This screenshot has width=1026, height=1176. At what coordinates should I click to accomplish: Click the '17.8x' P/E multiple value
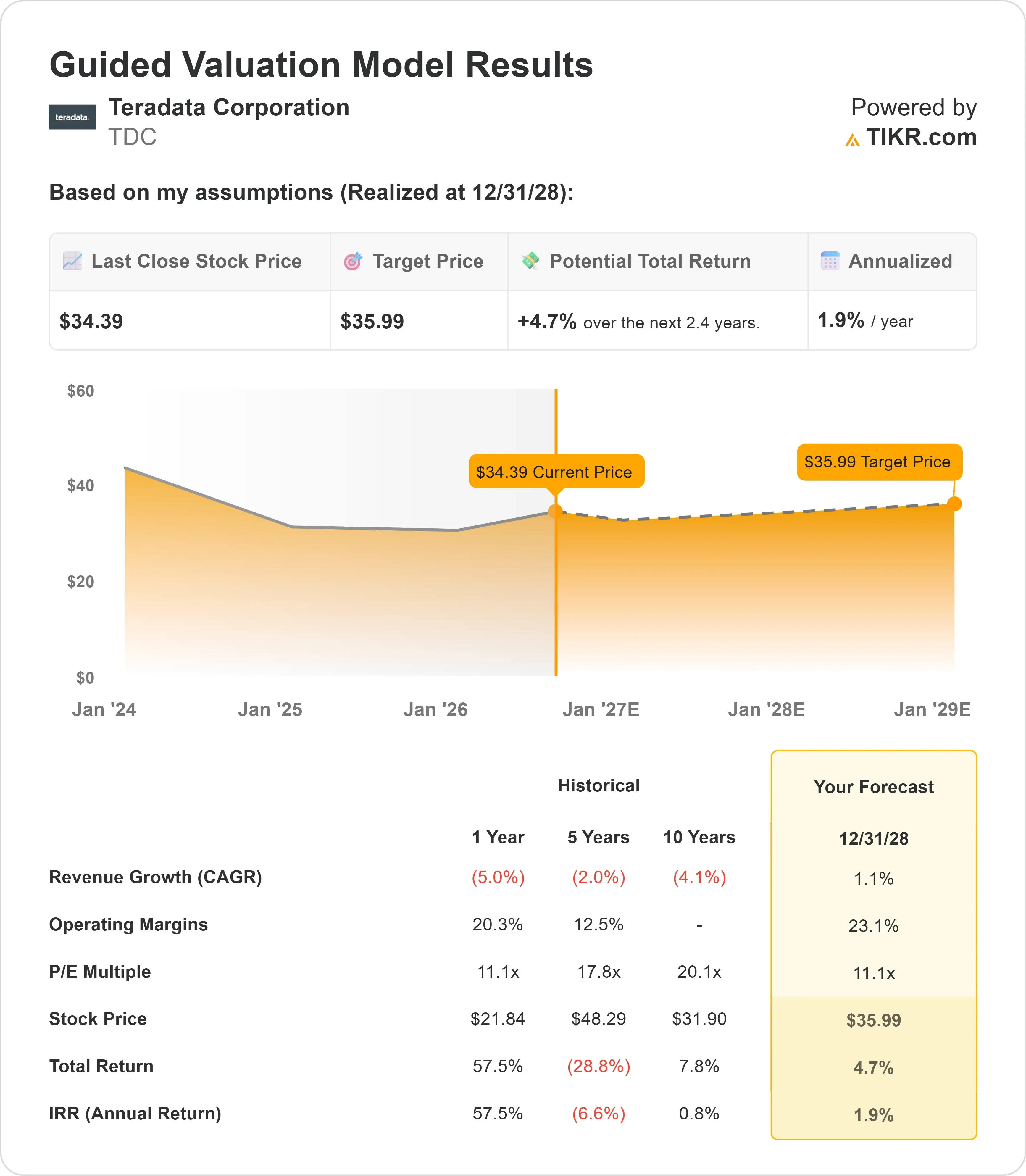(x=599, y=972)
